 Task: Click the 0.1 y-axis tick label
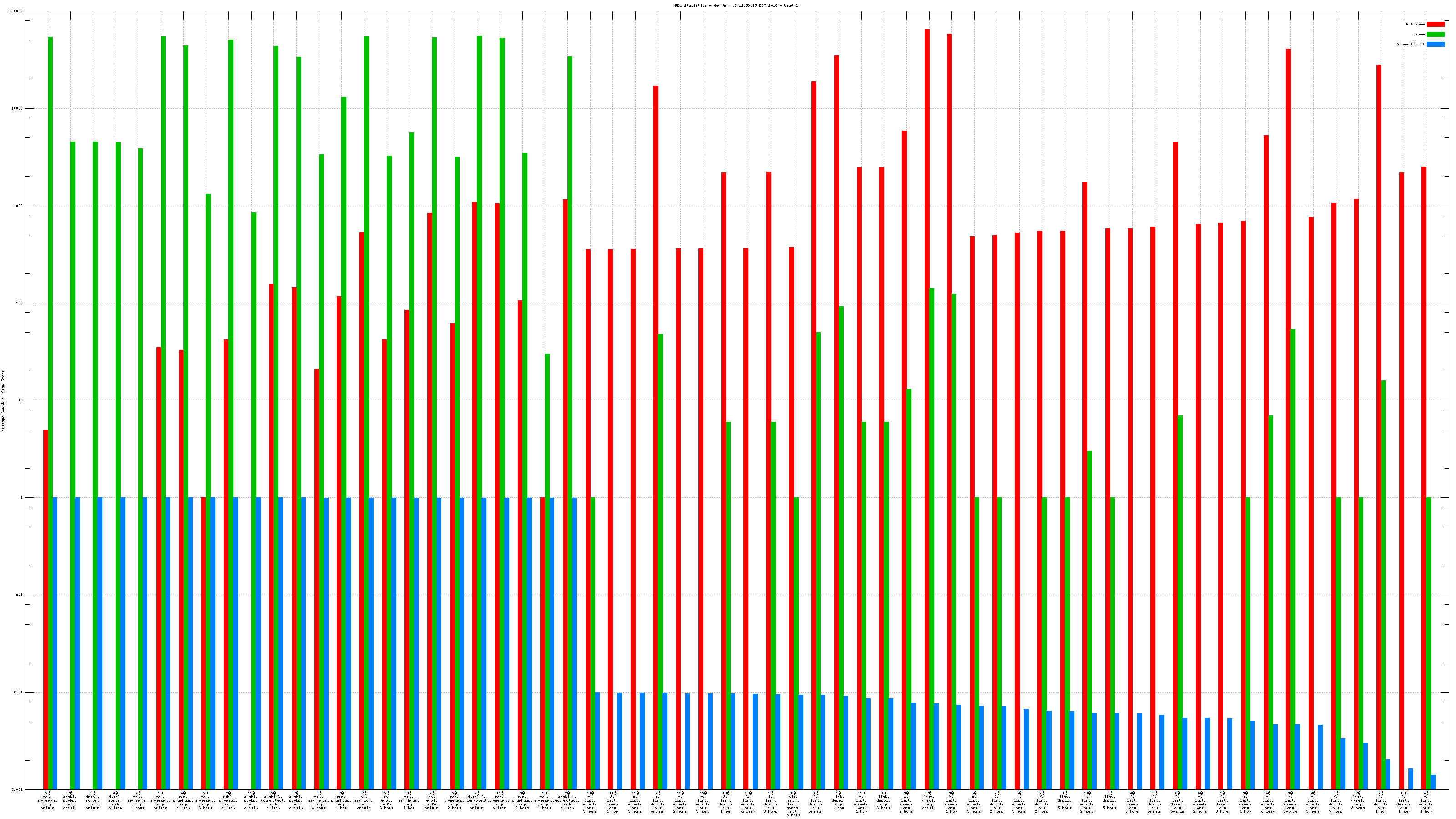coord(20,595)
